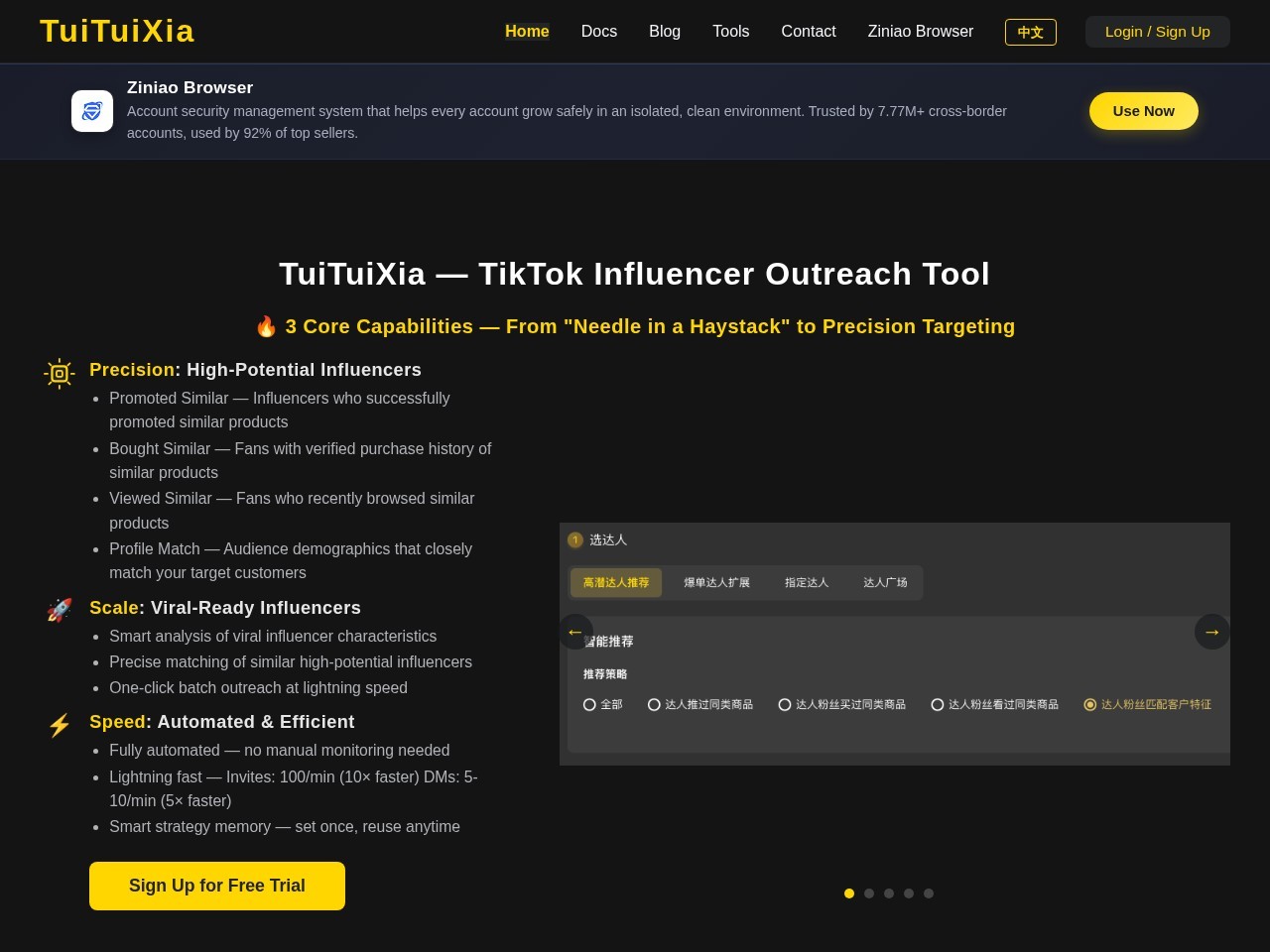The height and width of the screenshot is (952, 1270).
Task: Click the Speed lightning bolt icon
Action: pos(60,726)
